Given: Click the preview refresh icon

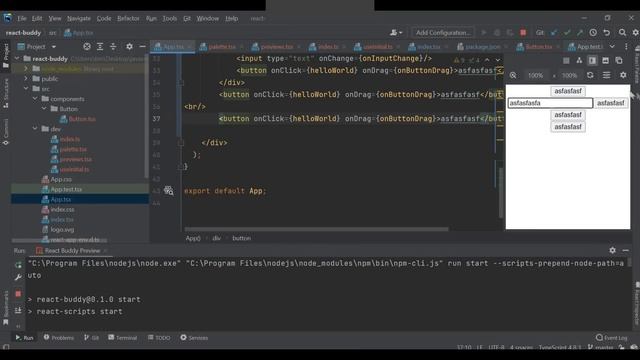Looking at the screenshot, I should click(x=590, y=75).
